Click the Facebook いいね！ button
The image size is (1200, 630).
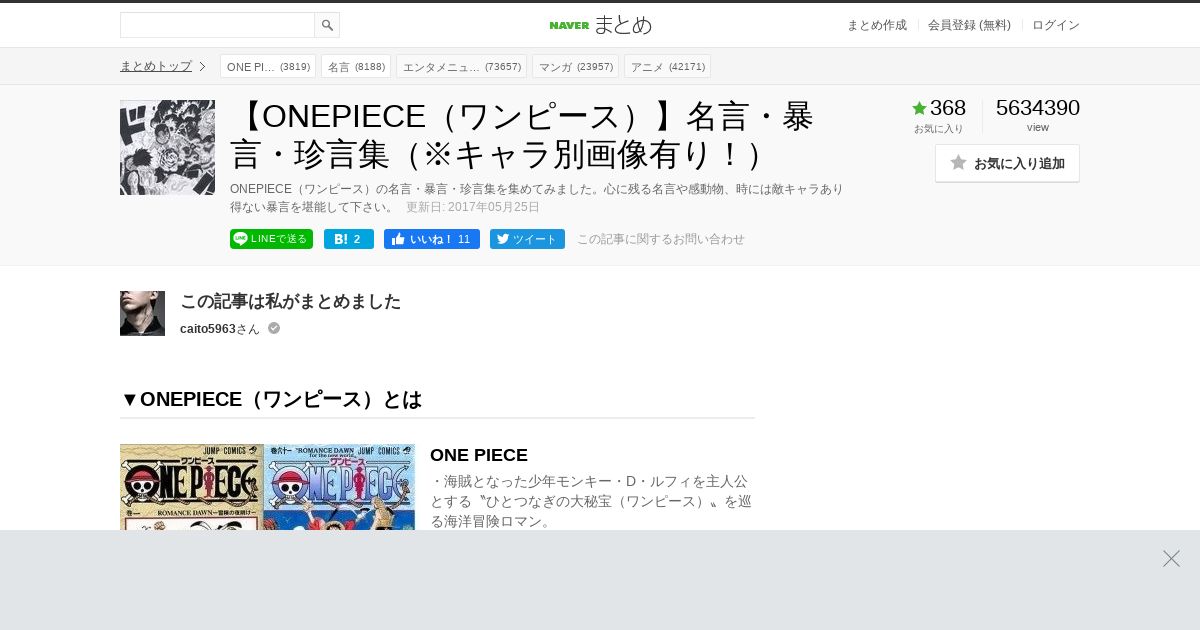click(432, 239)
